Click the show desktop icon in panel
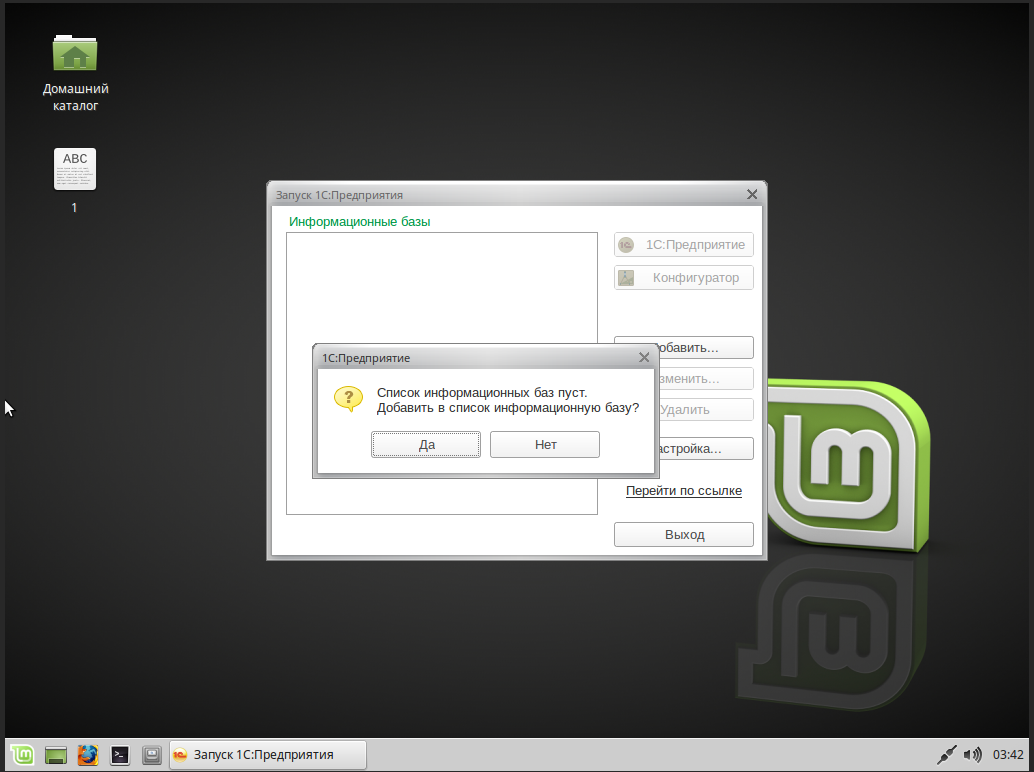This screenshot has height=772, width=1034. pyautogui.click(x=56, y=755)
